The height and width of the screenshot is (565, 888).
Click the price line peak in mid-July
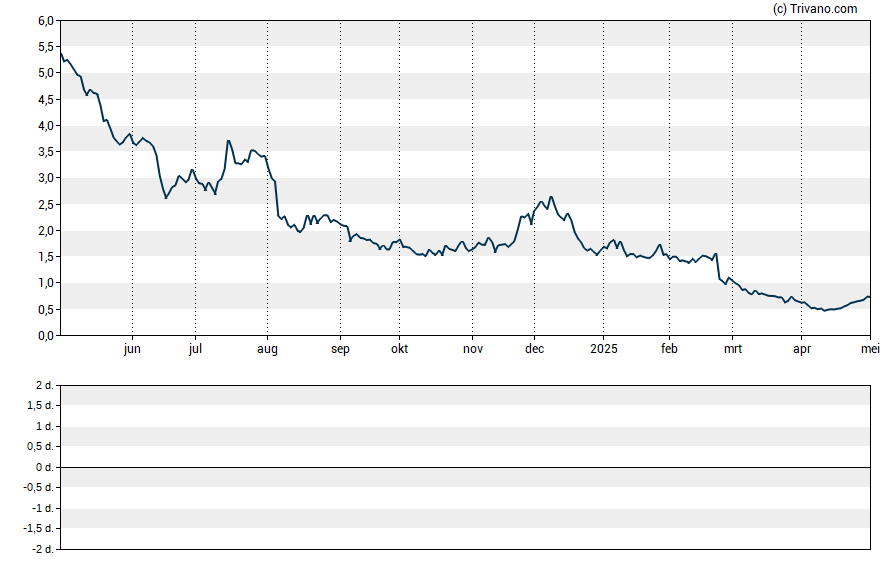[228, 140]
